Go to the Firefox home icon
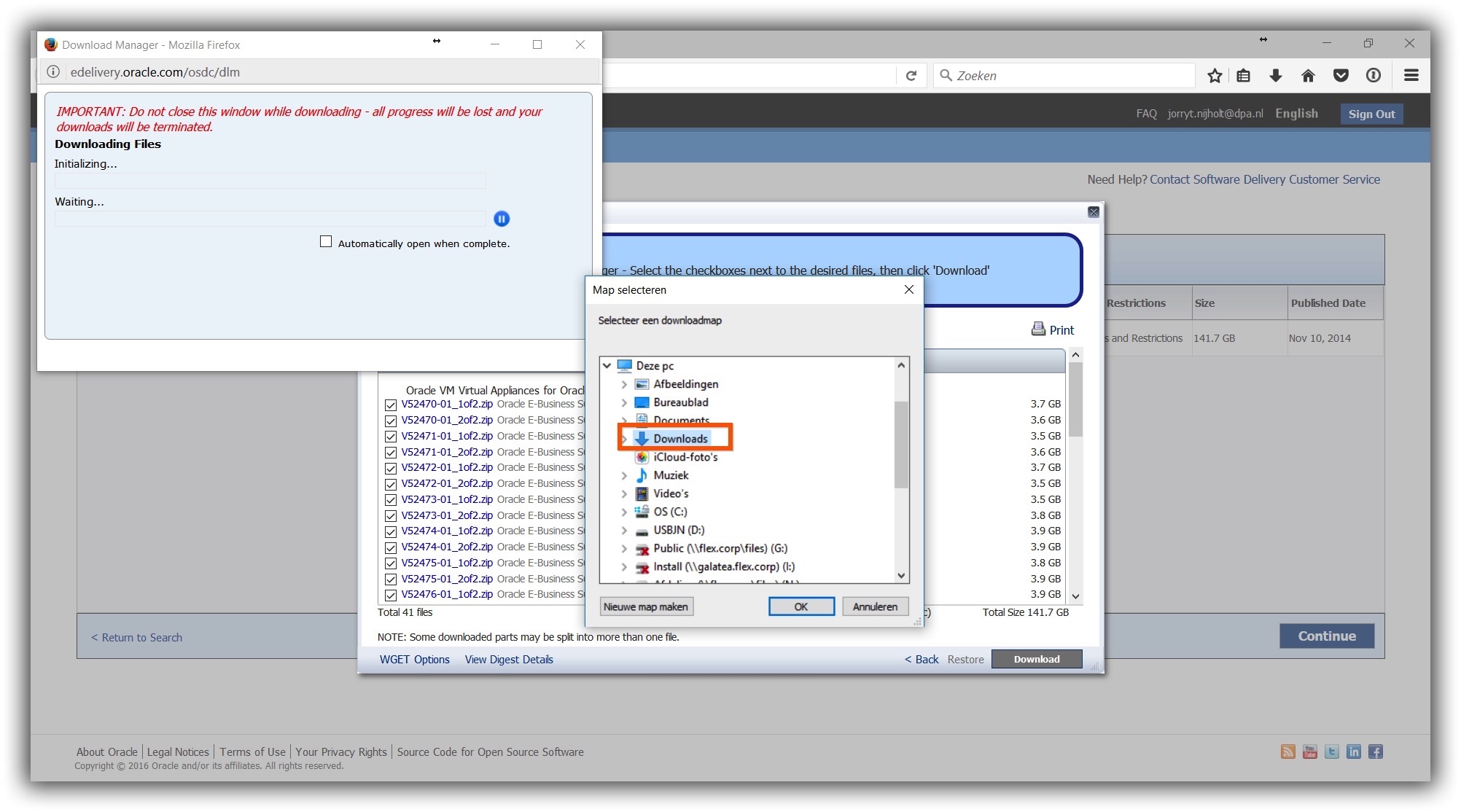Image resolution: width=1461 pixels, height=812 pixels. click(x=1308, y=75)
